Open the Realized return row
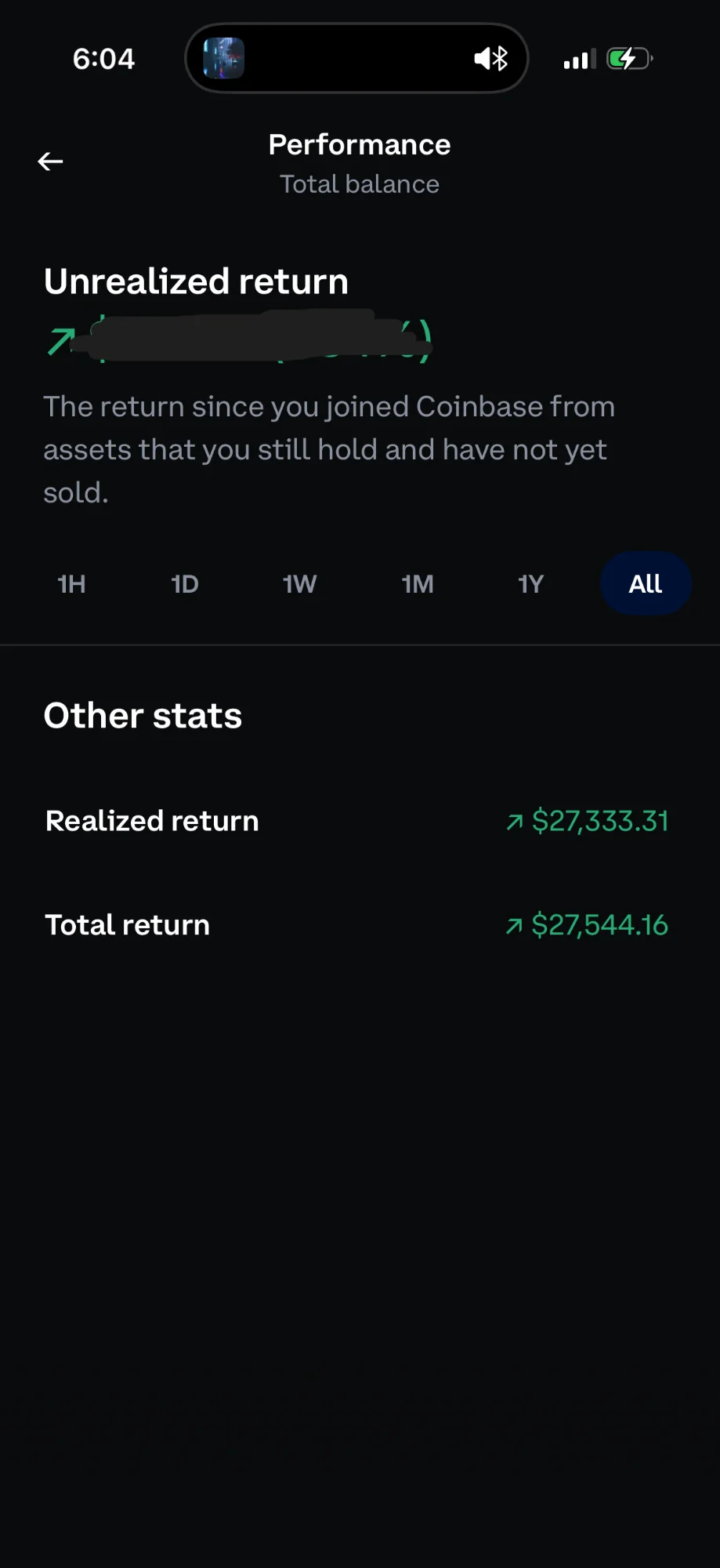 click(x=152, y=821)
